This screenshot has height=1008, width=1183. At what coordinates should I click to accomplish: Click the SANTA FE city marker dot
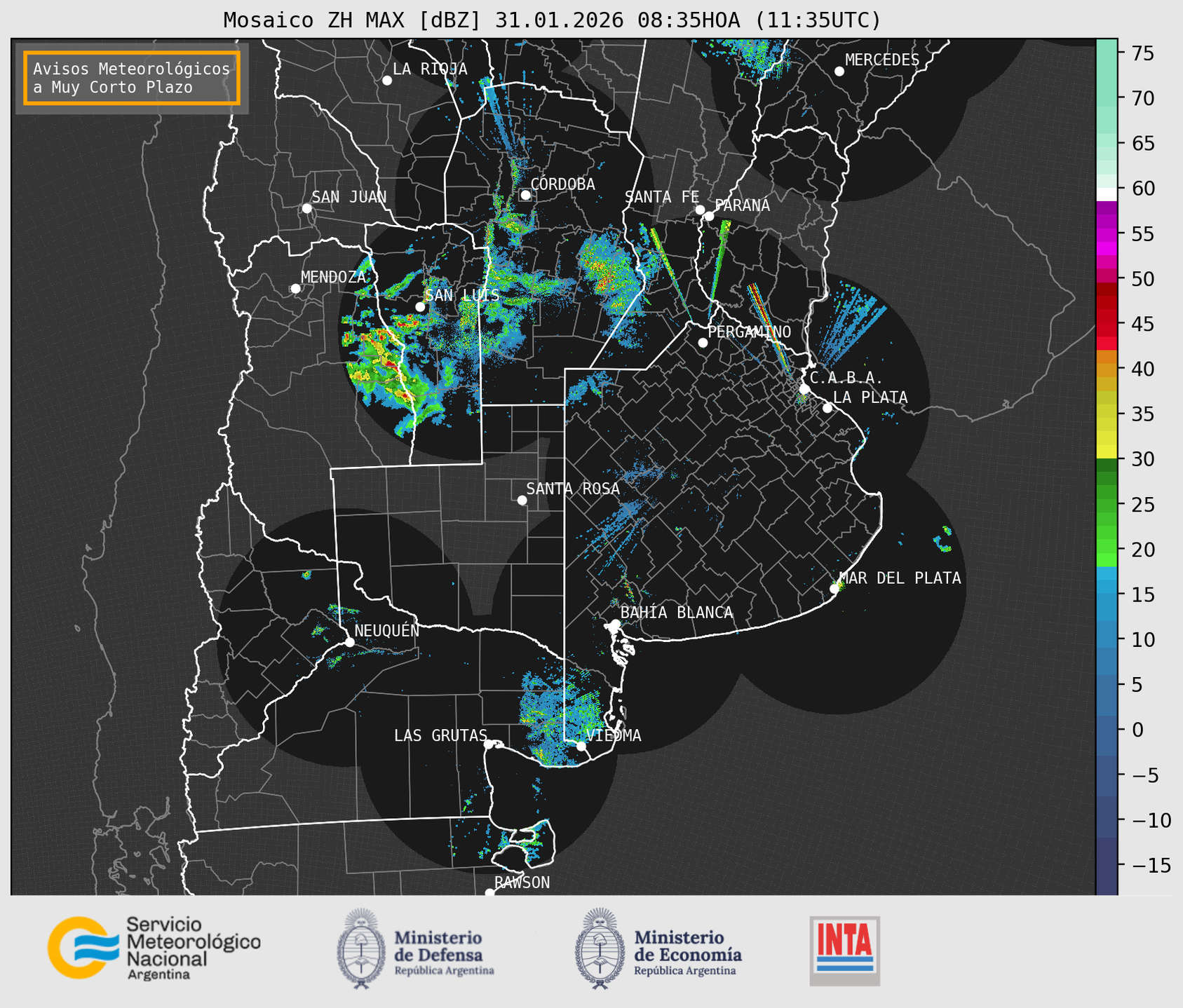700,210
